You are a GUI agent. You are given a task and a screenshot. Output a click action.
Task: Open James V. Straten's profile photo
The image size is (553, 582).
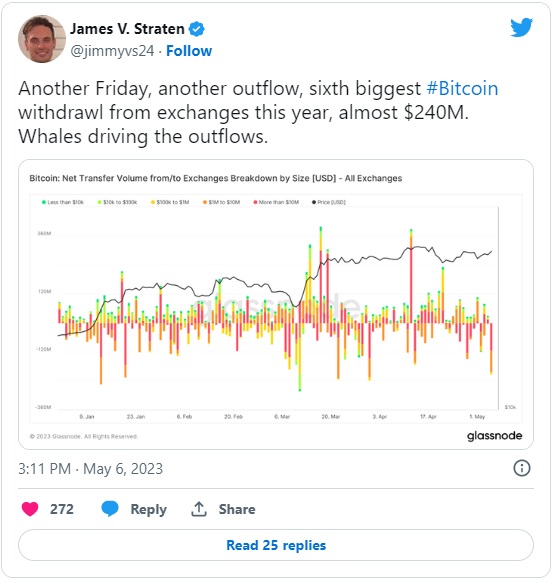(42, 39)
